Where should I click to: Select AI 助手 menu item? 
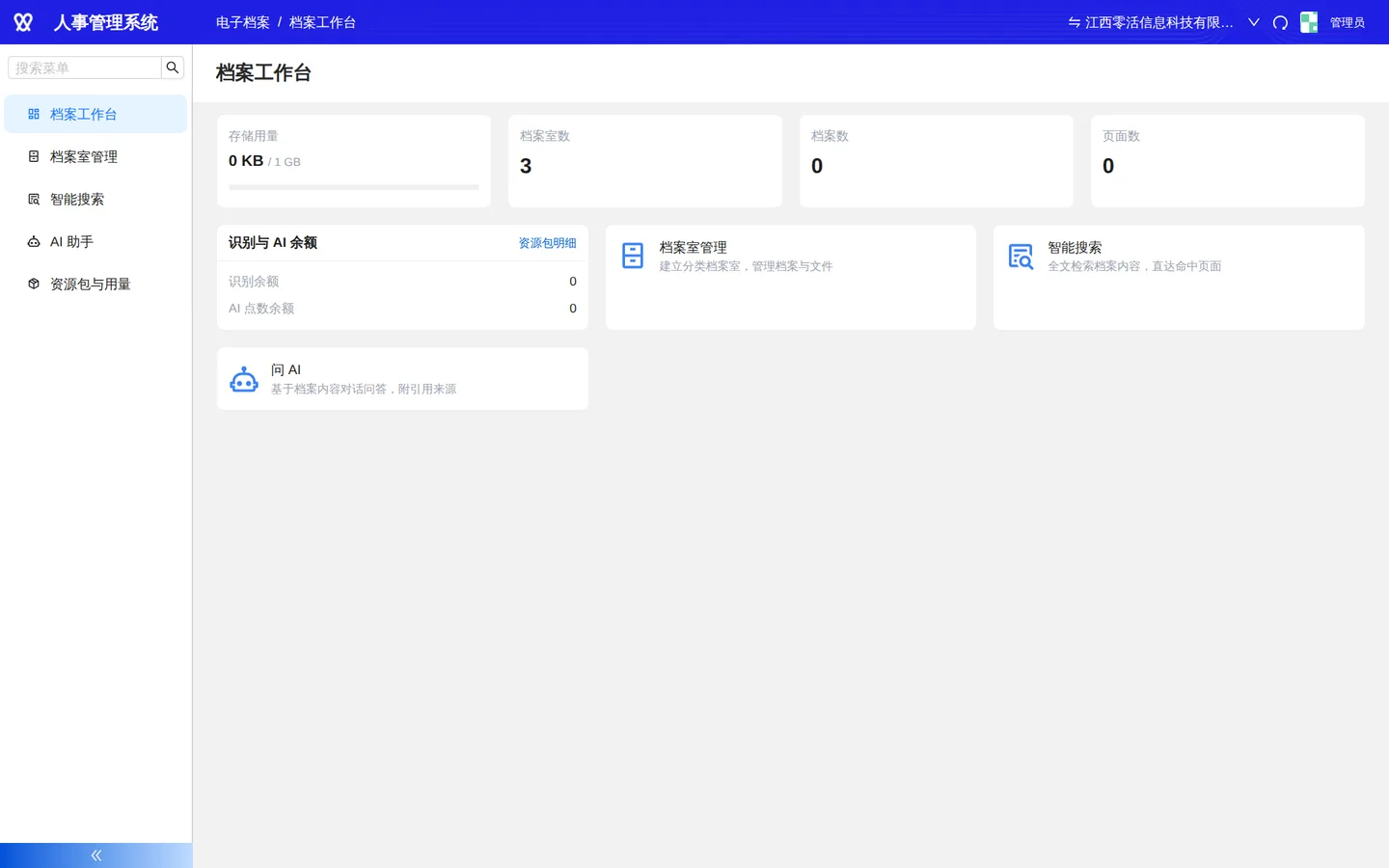click(x=95, y=241)
